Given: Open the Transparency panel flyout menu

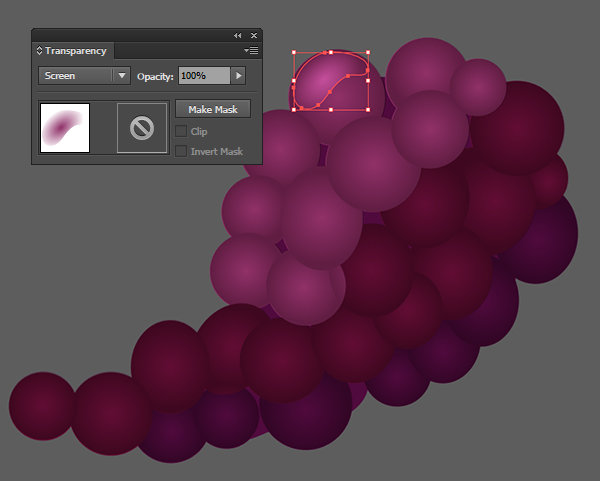Looking at the screenshot, I should point(251,51).
